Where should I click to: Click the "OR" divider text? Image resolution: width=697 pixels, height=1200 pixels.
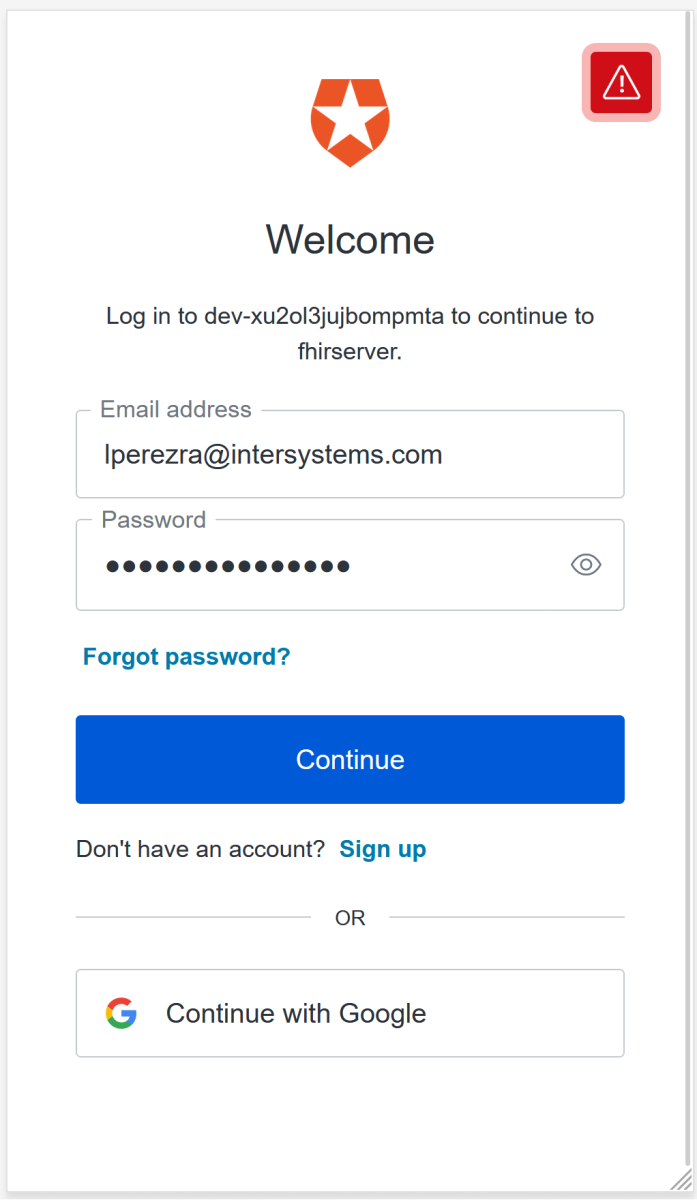[x=350, y=918]
